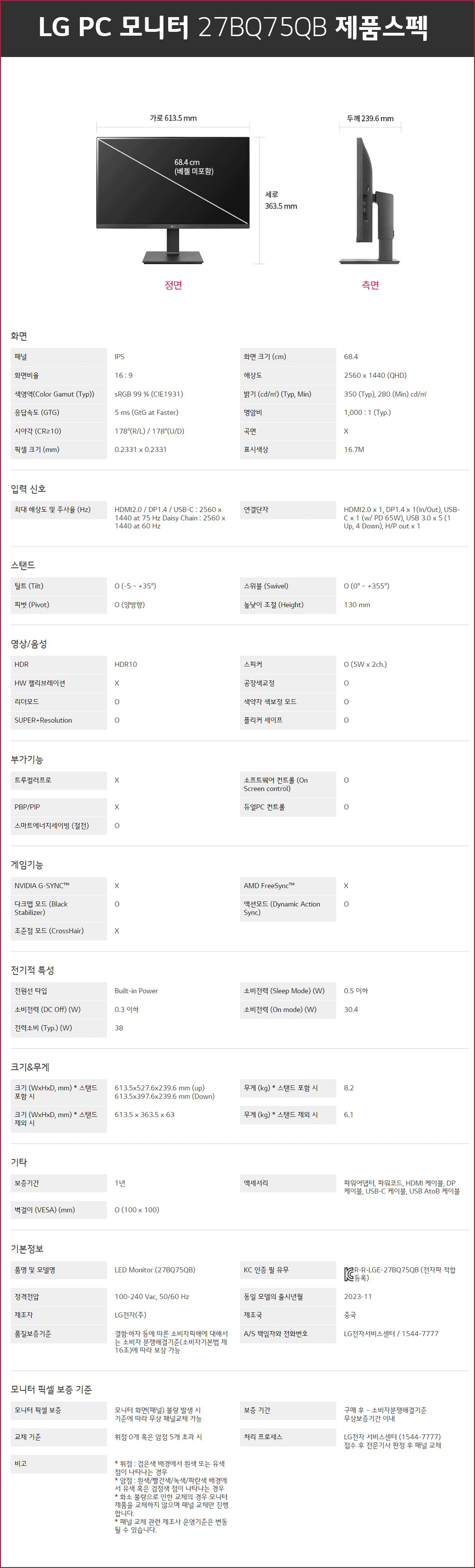Click the 액세서리 row label
Screen dimensions: 475x1568
(x=288, y=1183)
